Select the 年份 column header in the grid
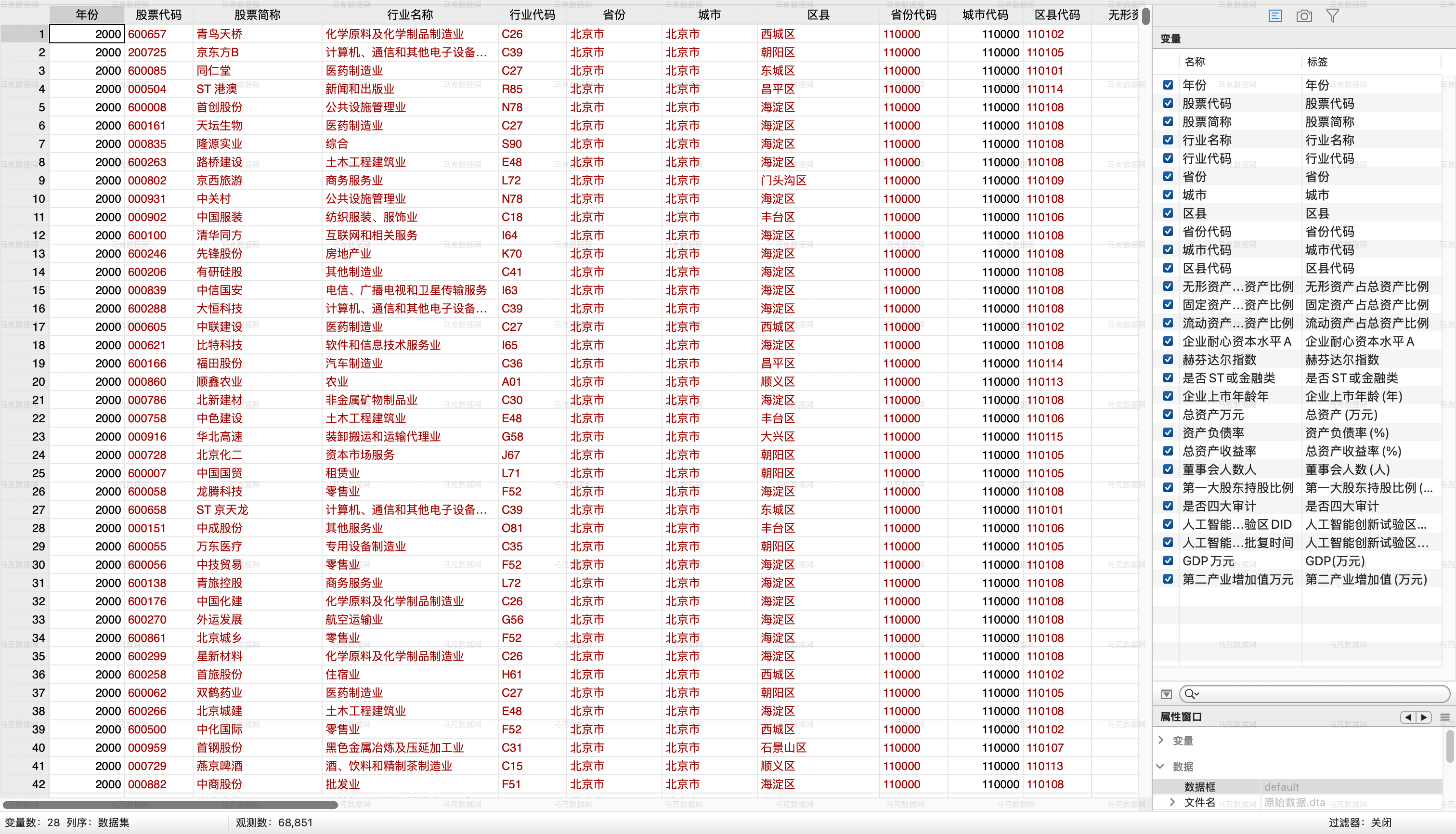1456x834 pixels. click(x=87, y=15)
